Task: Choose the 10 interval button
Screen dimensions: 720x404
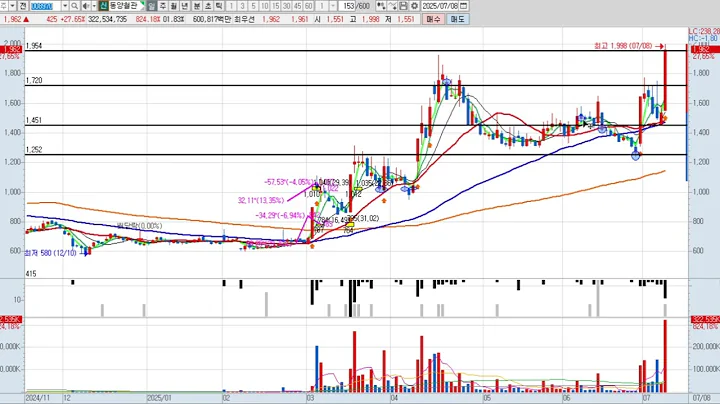Action: [264, 6]
